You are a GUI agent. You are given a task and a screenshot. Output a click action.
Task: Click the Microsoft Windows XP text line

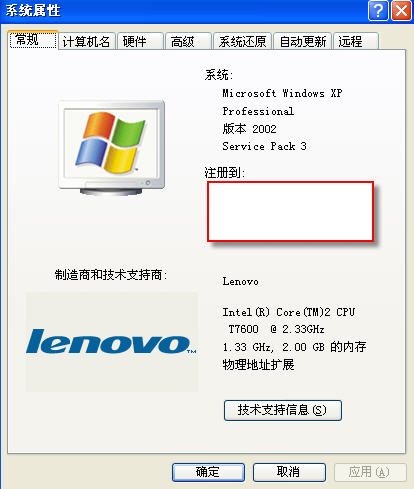282,93
